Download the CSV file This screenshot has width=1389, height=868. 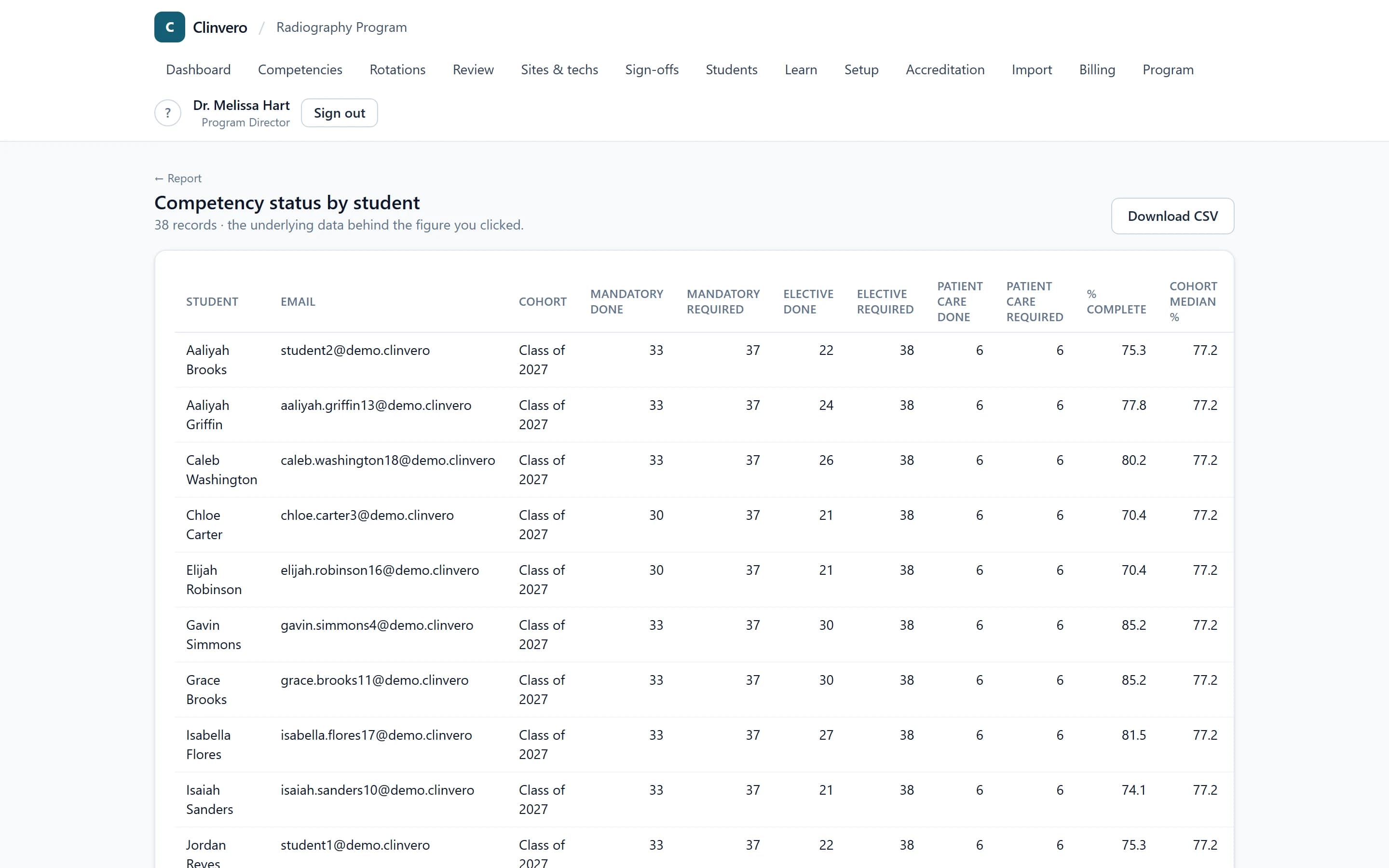1172,216
